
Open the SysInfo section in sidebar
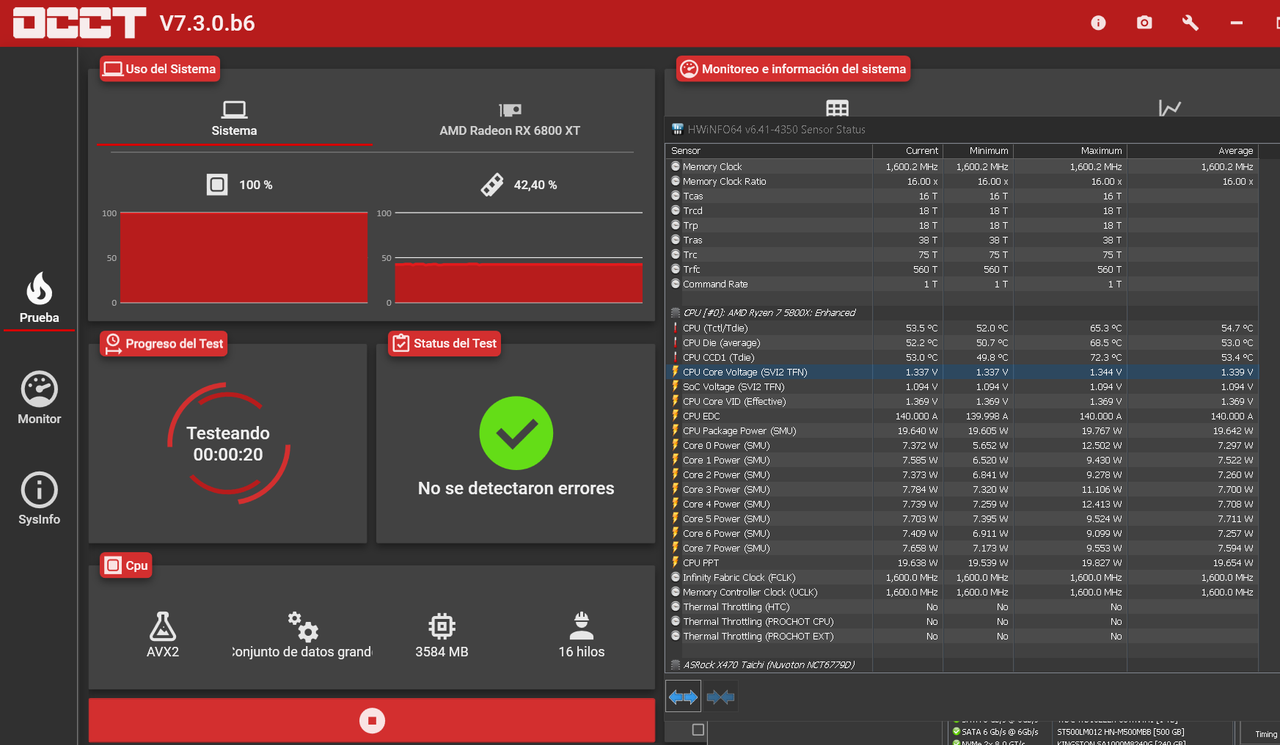click(x=39, y=499)
